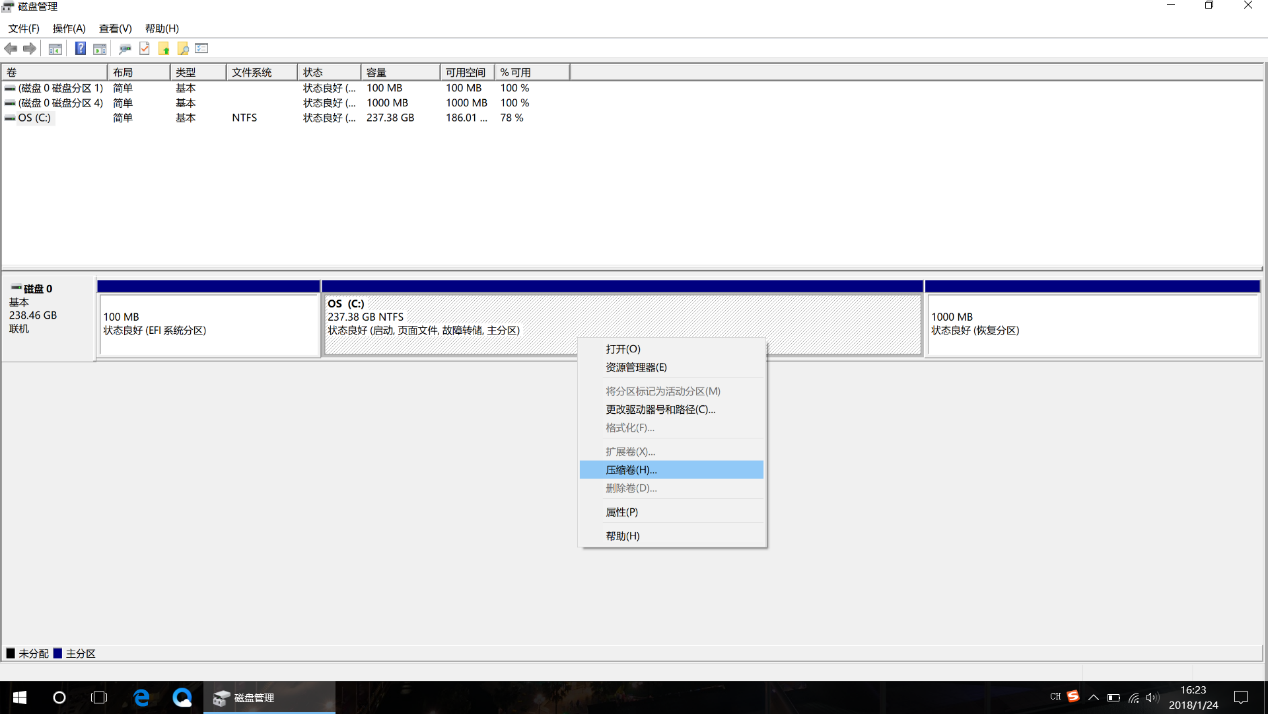
Task: Open the 帮助(H) menu in menu bar
Action: coord(162,29)
